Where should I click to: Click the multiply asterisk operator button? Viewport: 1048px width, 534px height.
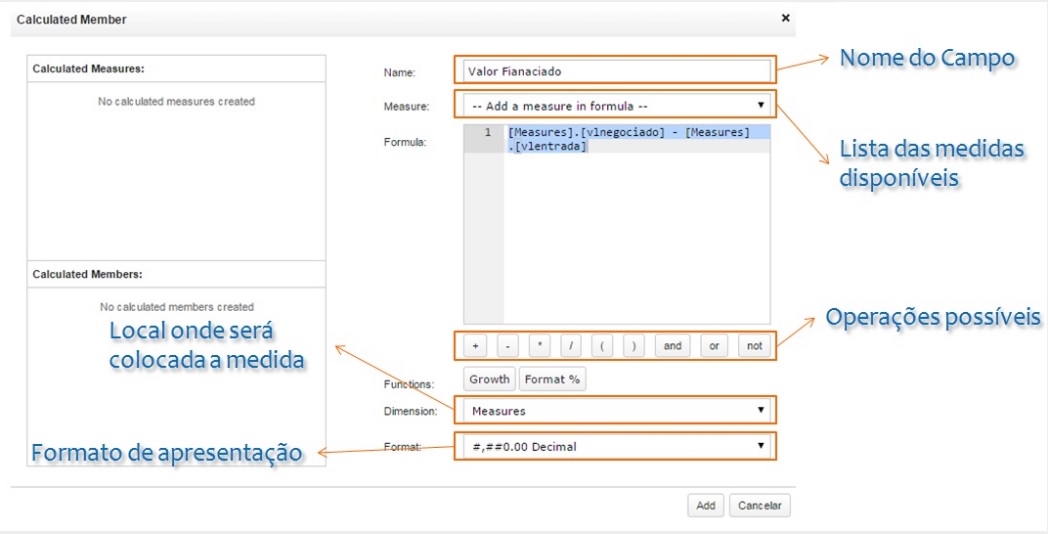tap(539, 346)
